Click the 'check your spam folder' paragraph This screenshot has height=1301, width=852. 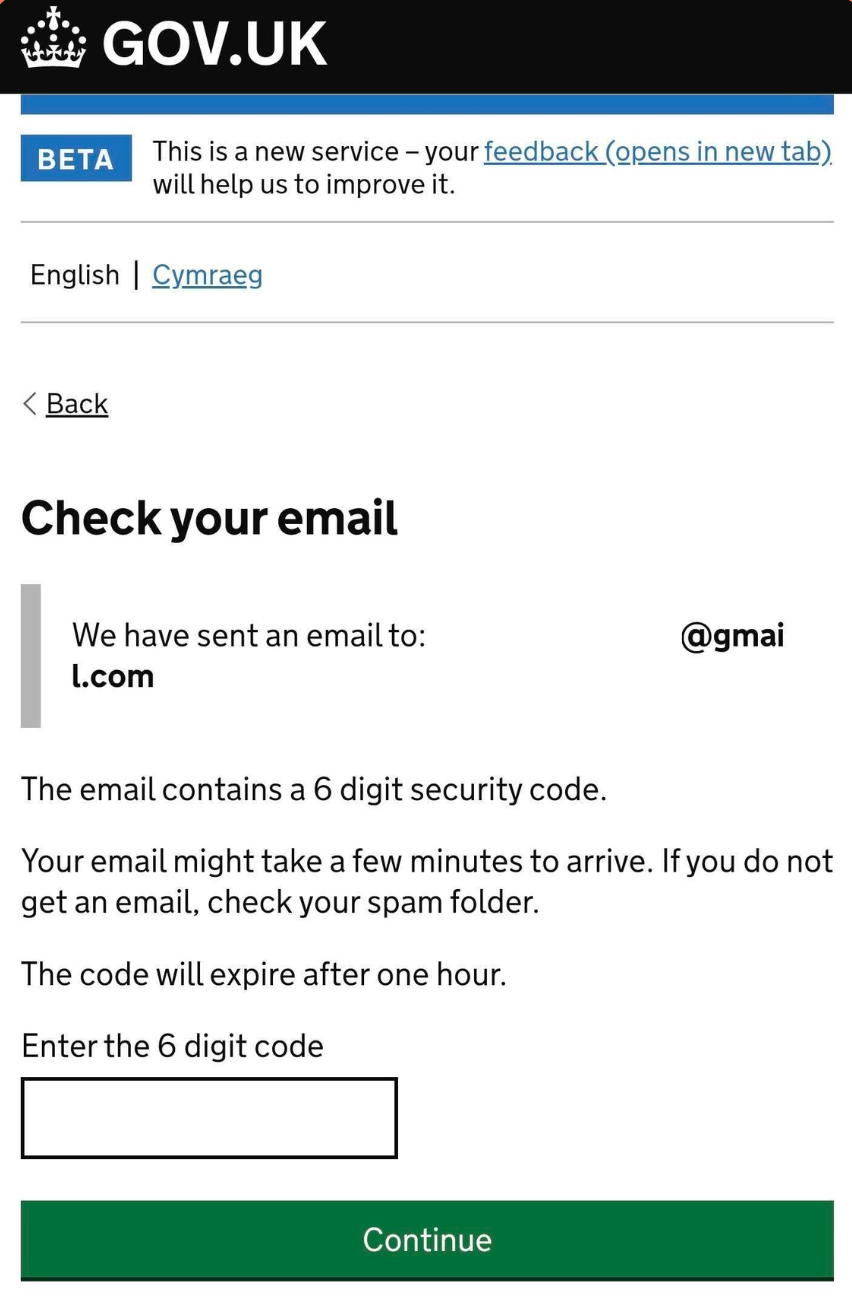[x=427, y=882]
